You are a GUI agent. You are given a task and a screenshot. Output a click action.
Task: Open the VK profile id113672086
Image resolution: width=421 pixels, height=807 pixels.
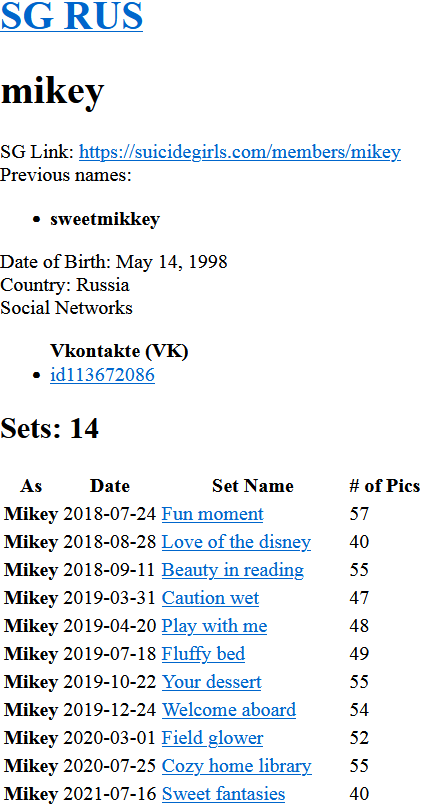tap(102, 375)
